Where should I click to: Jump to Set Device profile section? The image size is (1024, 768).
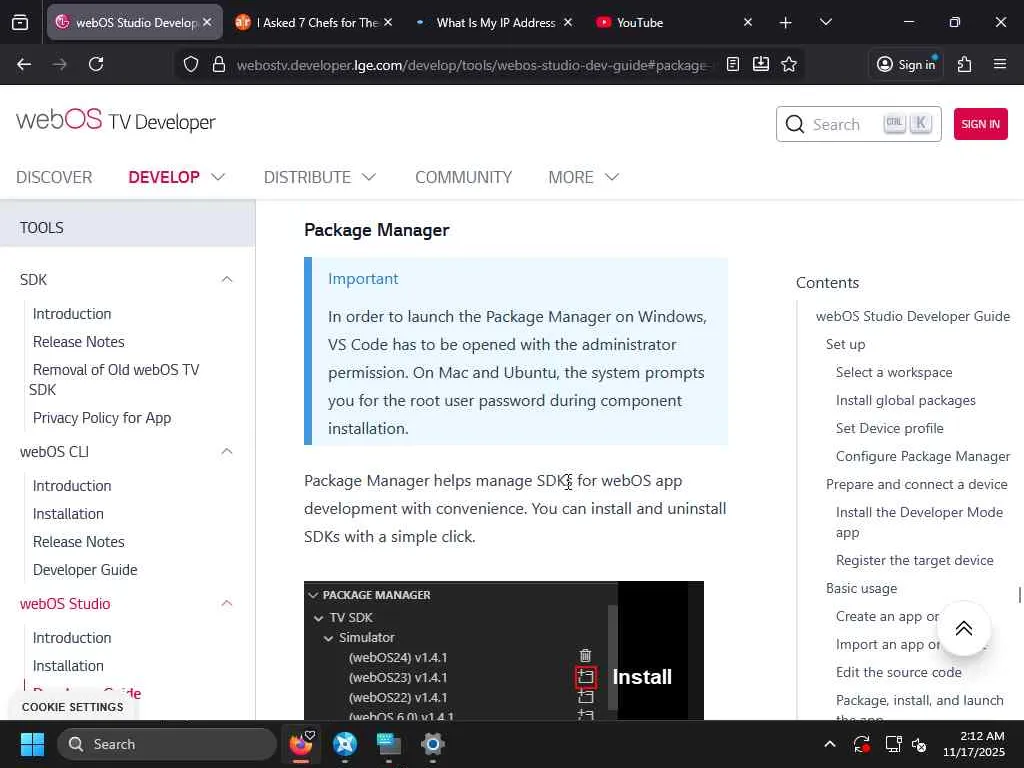(889, 428)
